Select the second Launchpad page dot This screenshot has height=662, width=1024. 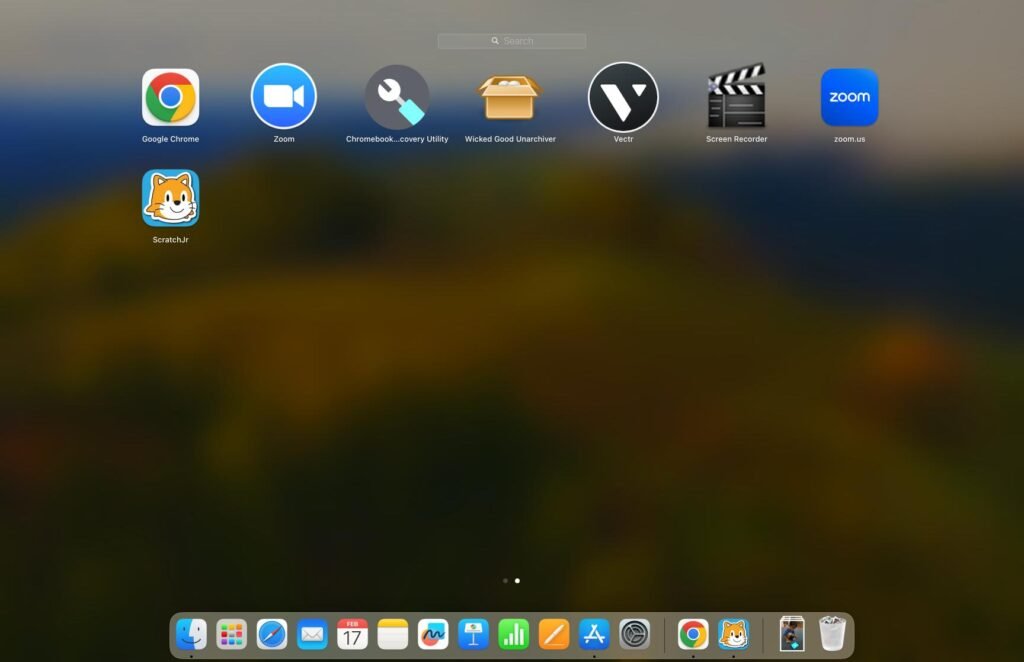[517, 580]
